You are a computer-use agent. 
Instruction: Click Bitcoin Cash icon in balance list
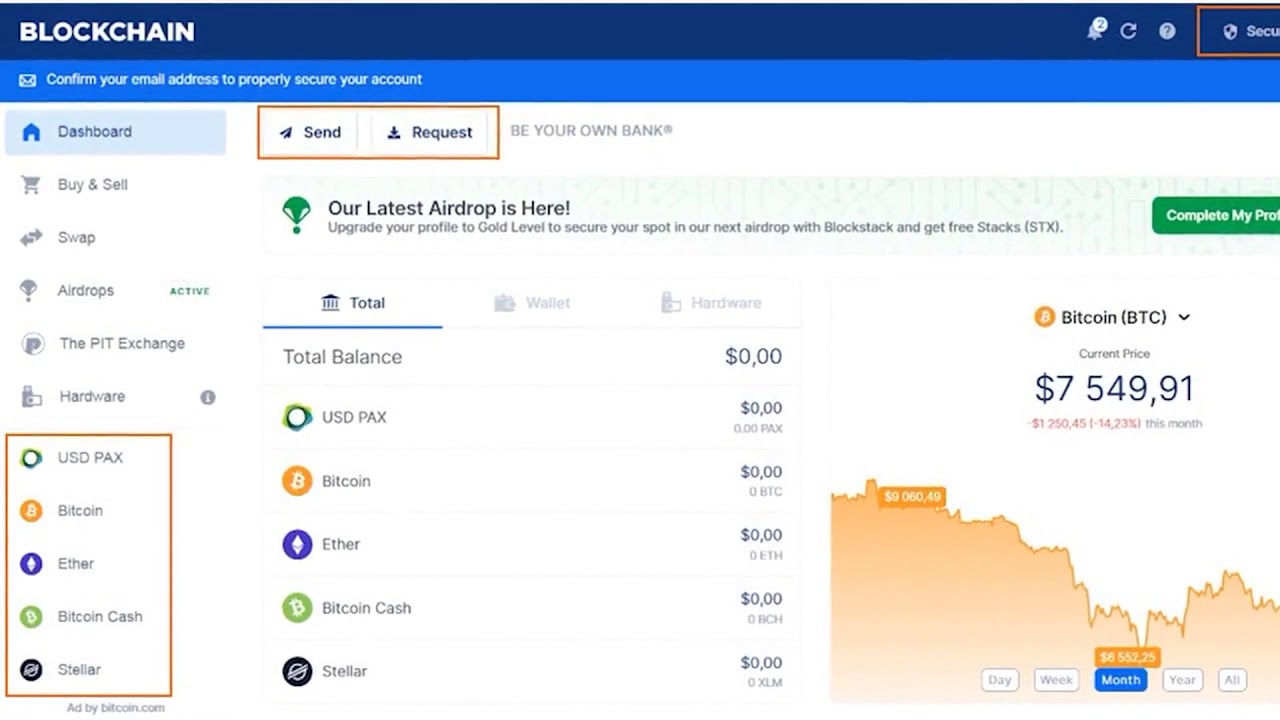(x=297, y=608)
